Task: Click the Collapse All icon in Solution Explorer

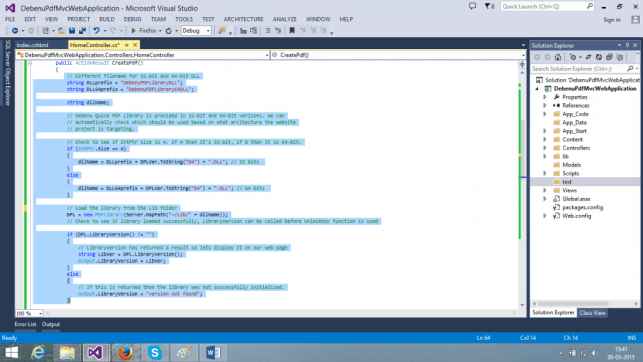Action: (x=609, y=57)
